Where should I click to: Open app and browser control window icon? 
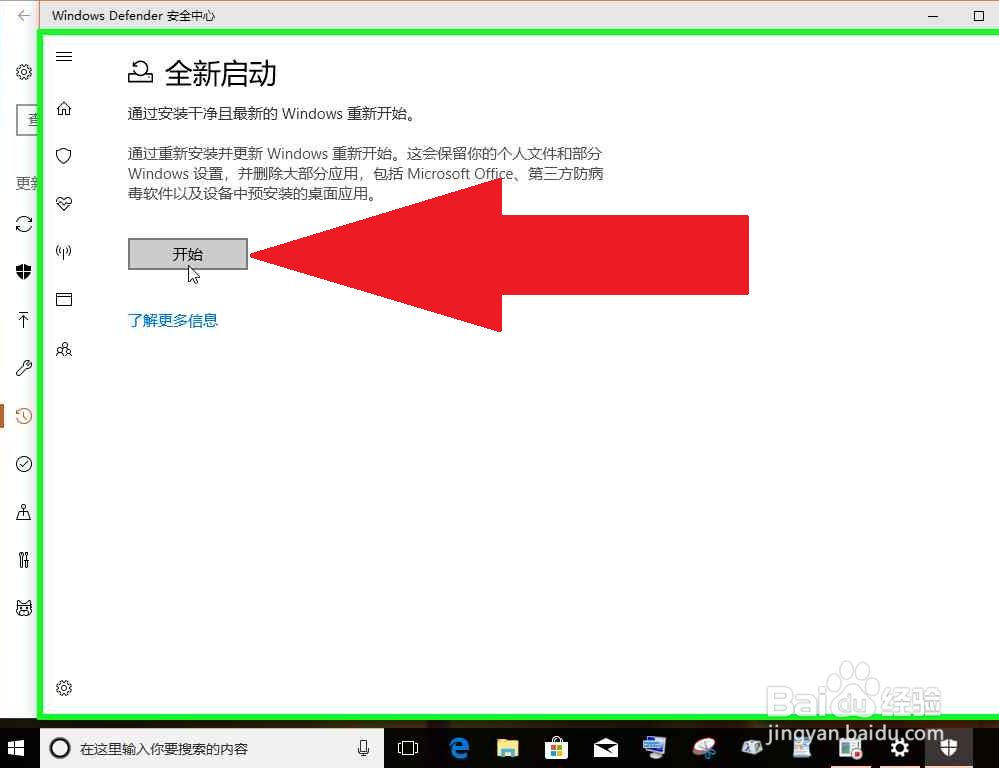[64, 300]
